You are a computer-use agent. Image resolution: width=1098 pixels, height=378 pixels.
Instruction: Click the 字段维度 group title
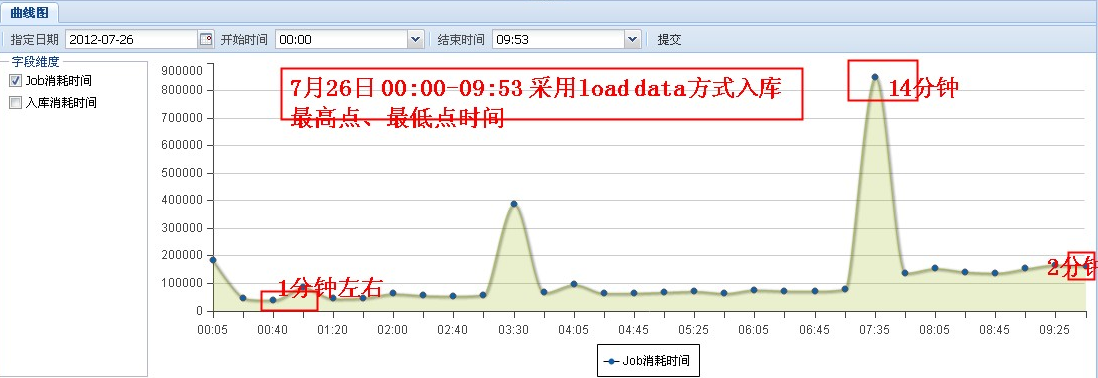point(36,62)
